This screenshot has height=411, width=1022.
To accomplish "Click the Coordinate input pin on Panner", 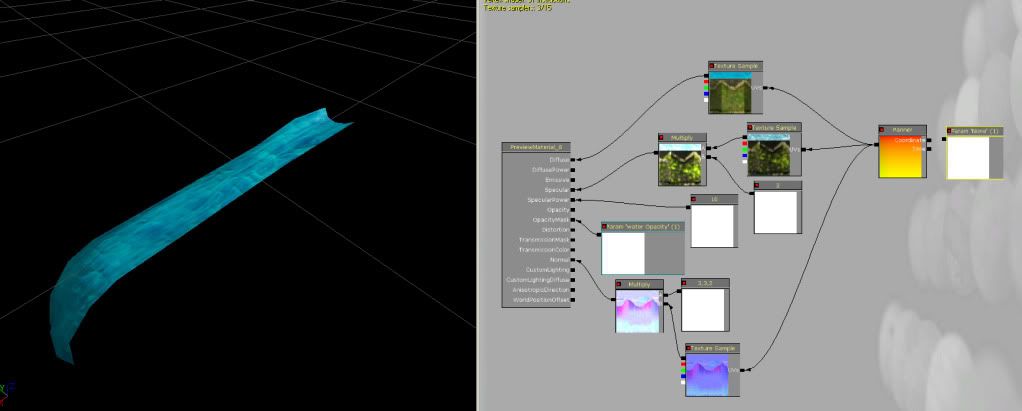I will pos(929,140).
